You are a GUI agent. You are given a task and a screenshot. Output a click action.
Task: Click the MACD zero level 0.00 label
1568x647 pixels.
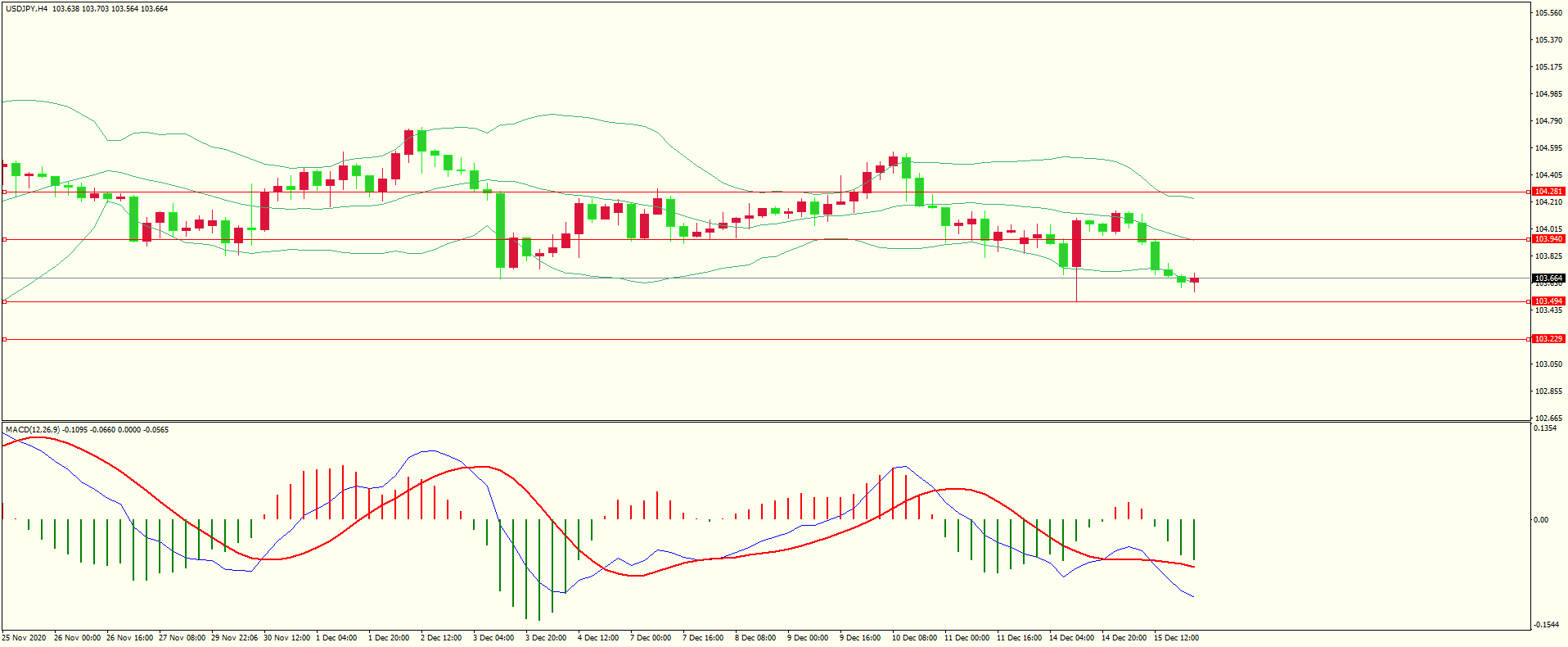pyautogui.click(x=1541, y=520)
